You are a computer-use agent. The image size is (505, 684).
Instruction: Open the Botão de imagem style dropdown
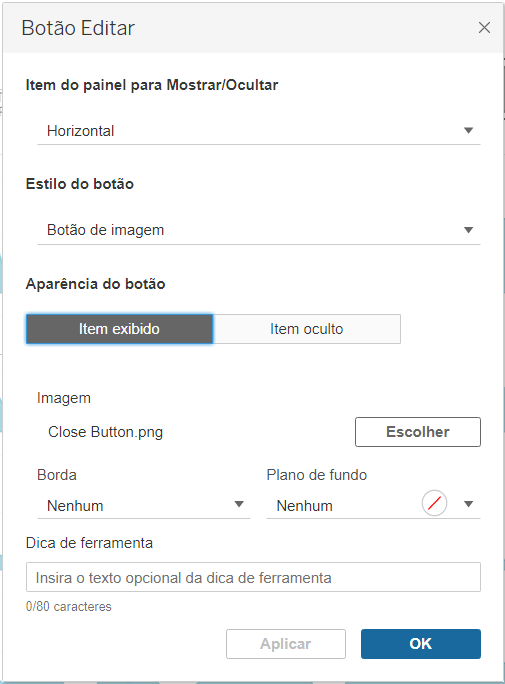259,230
